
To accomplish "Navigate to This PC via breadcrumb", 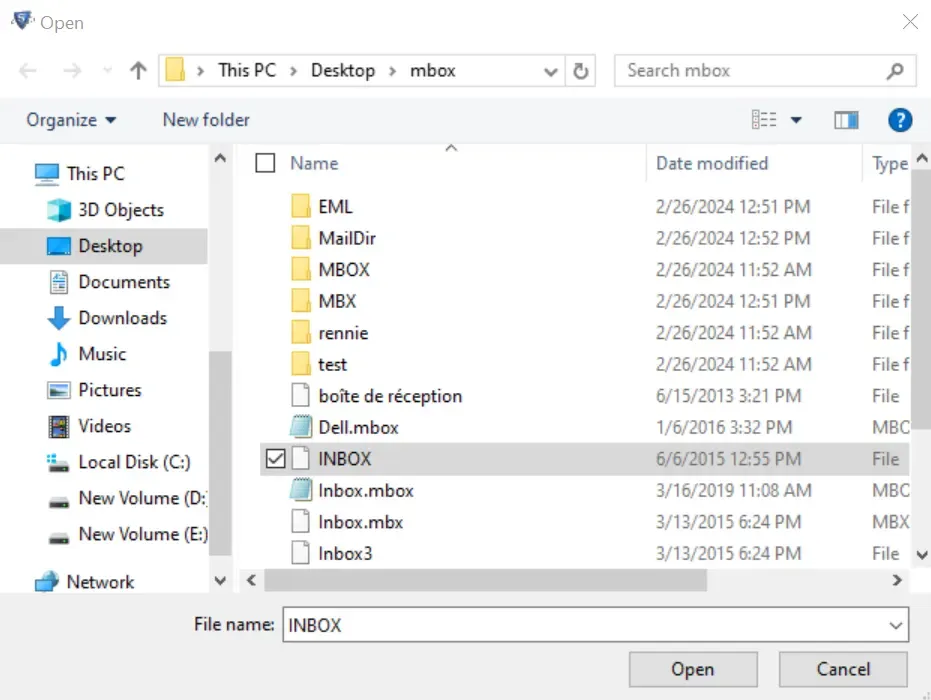I will click(x=246, y=70).
